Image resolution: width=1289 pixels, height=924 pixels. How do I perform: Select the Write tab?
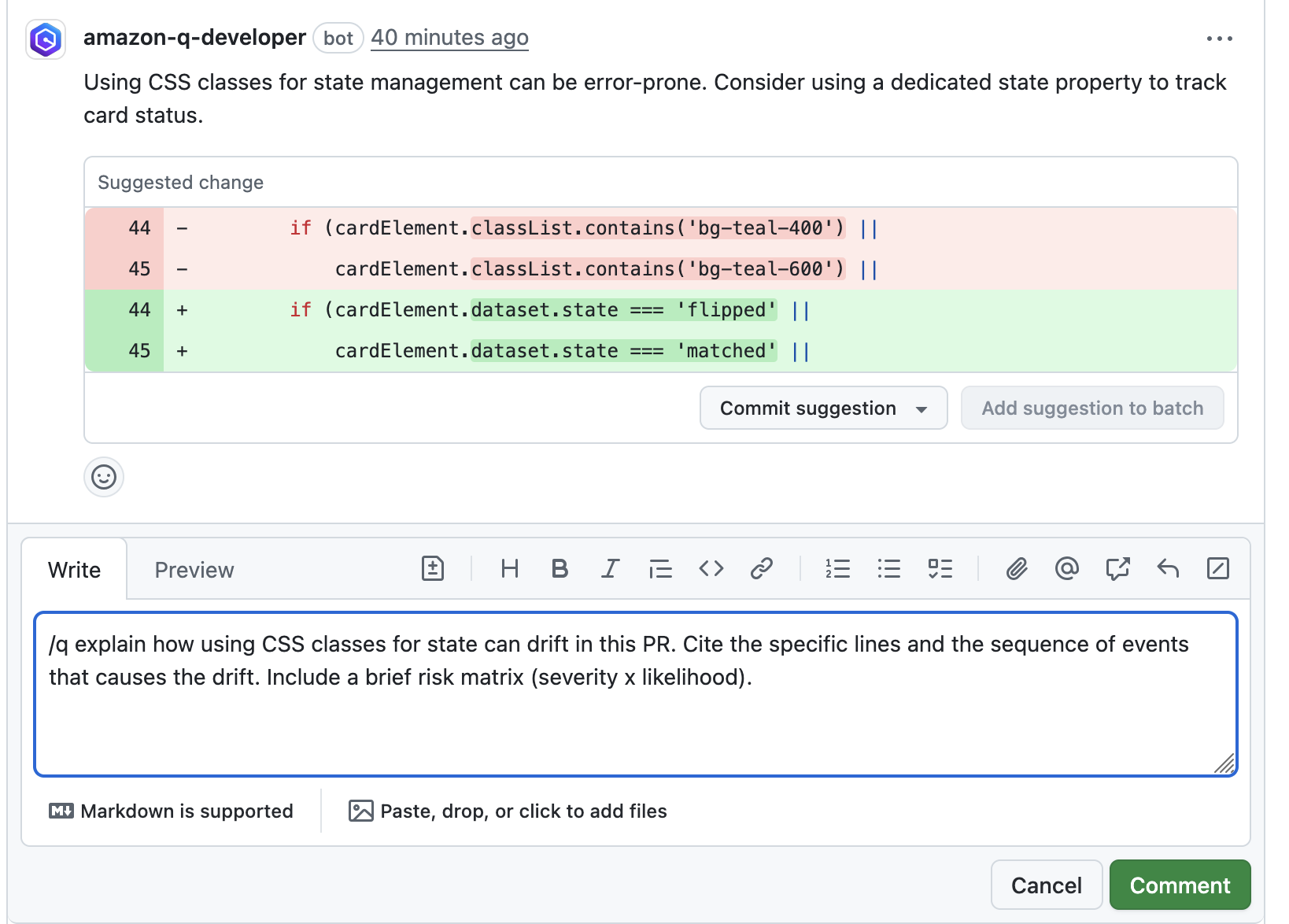pos(74,569)
